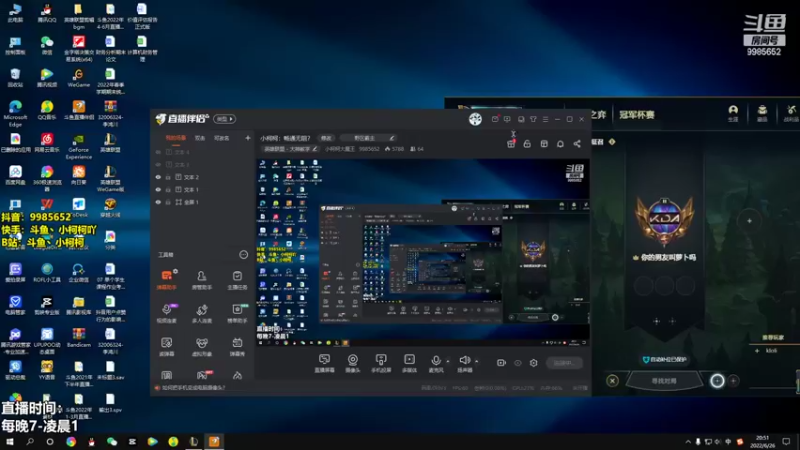Open the settings gear in the bottom bar
The height and width of the screenshot is (450, 800).
click(533, 363)
